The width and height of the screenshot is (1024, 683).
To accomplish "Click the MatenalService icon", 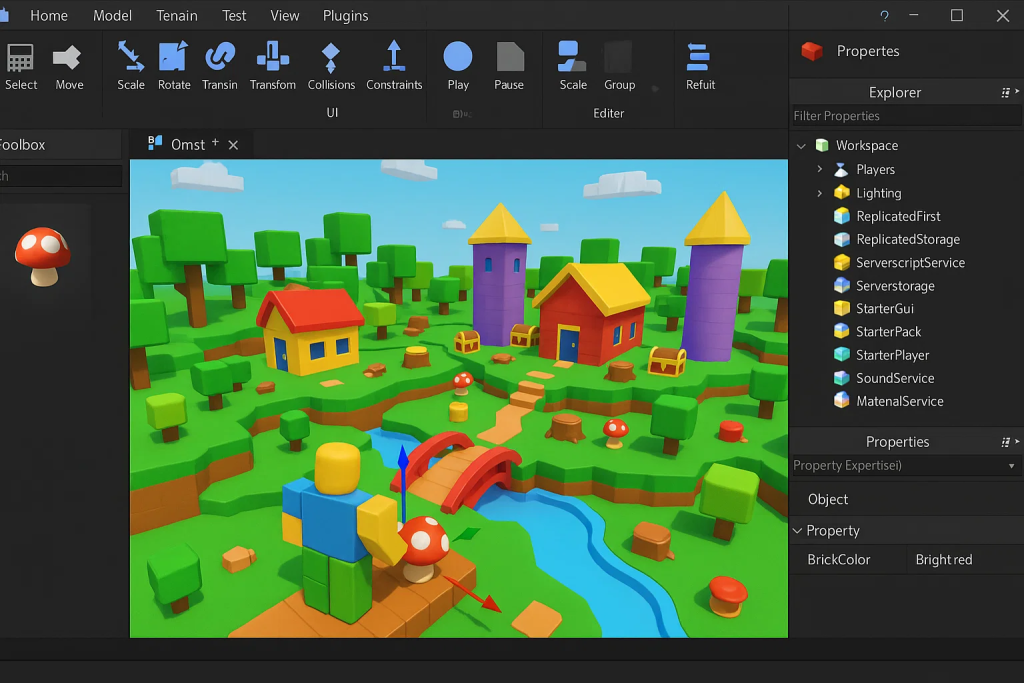I will [842, 400].
